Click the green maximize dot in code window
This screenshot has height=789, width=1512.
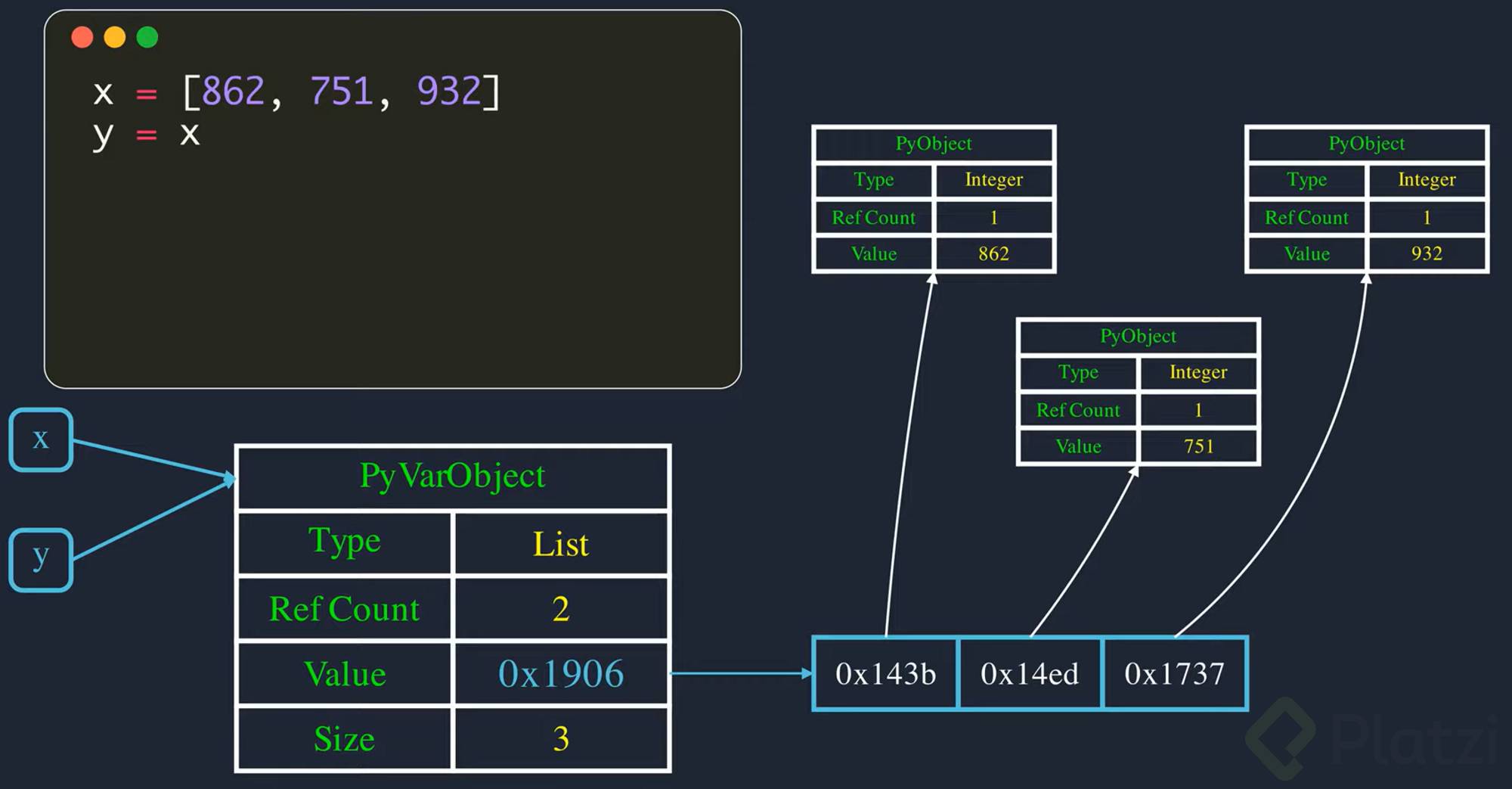147,37
